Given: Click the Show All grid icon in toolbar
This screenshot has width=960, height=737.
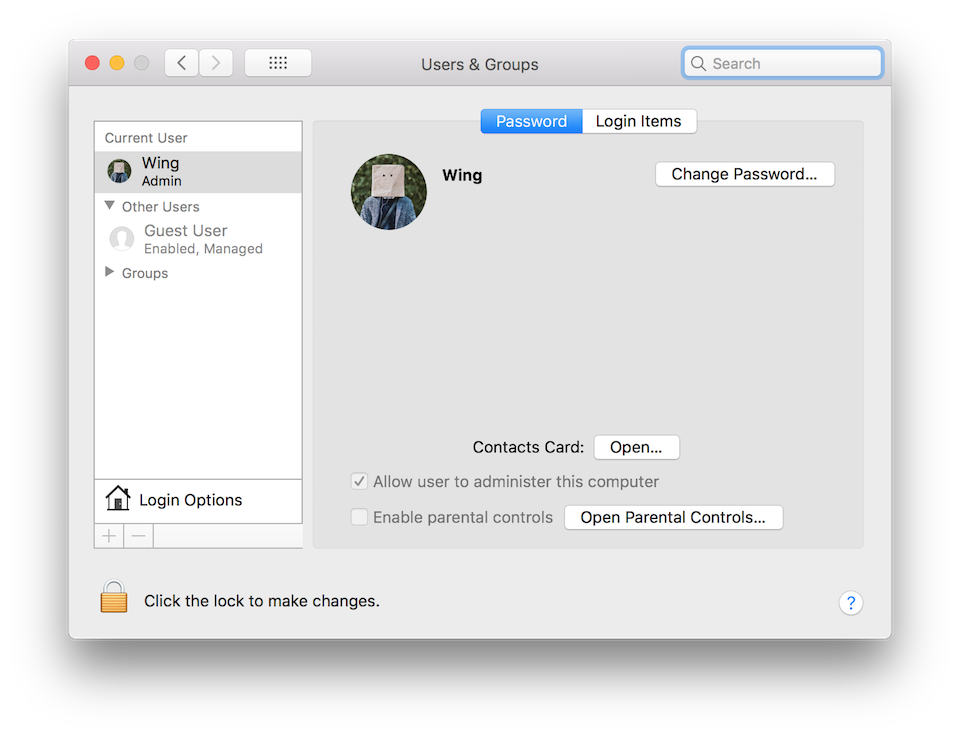Looking at the screenshot, I should point(277,62).
